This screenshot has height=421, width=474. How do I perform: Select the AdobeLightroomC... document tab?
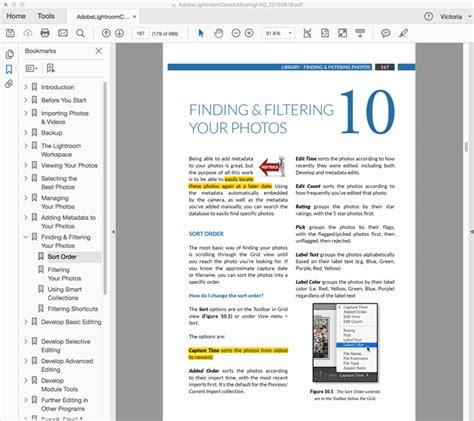(x=102, y=17)
